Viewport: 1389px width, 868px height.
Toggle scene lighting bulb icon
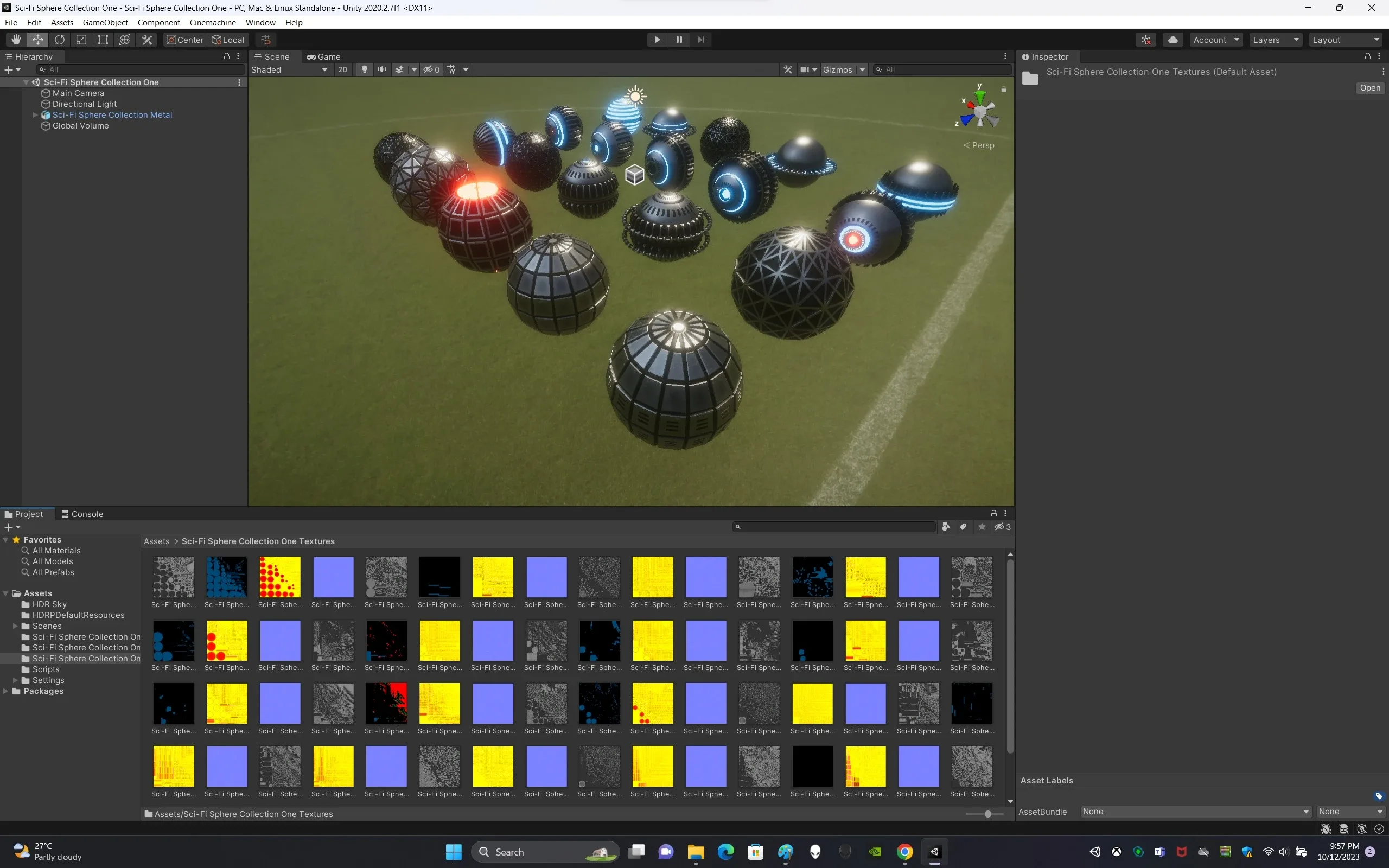[364, 69]
